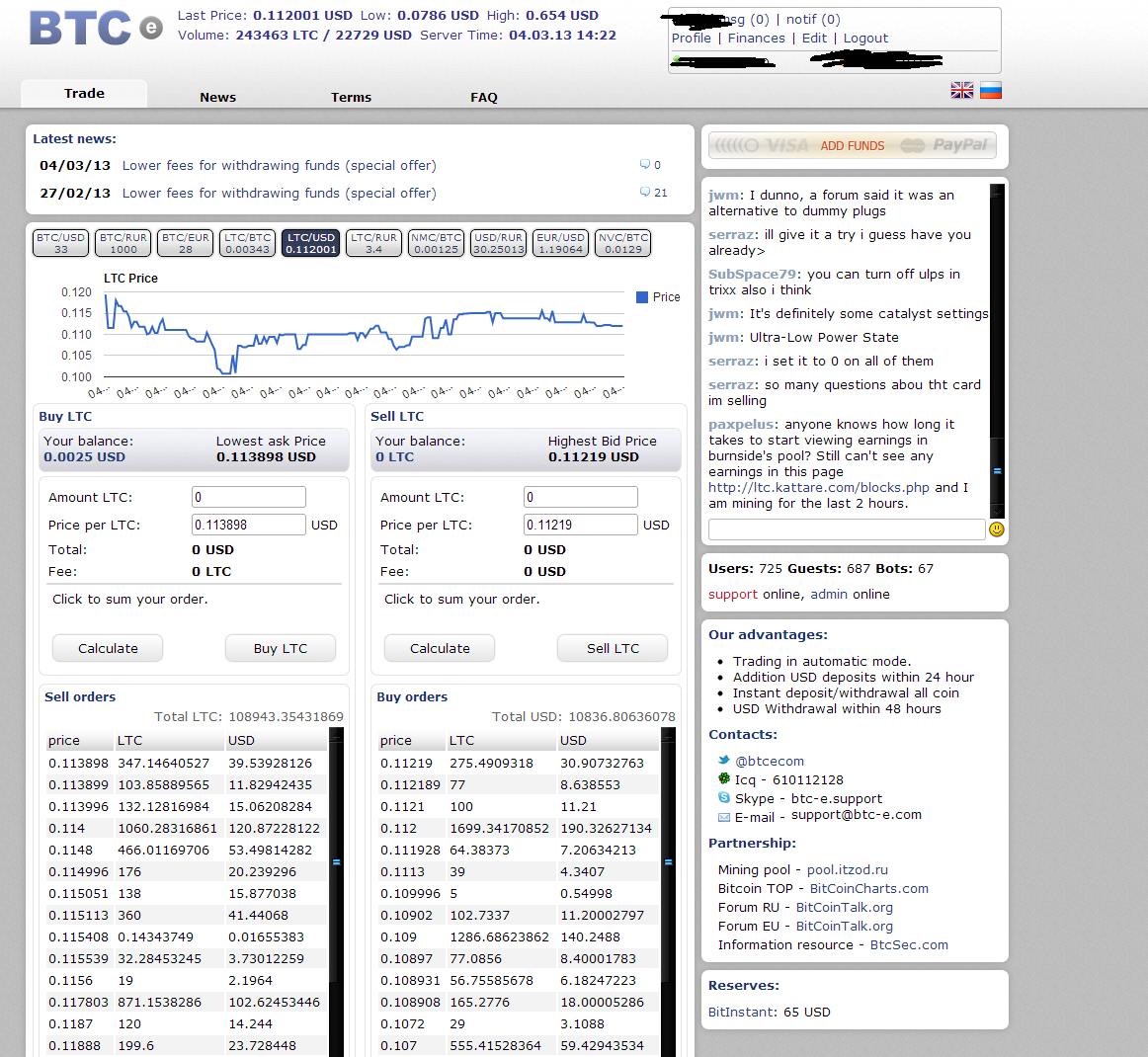Open the Edit account link

point(814,39)
